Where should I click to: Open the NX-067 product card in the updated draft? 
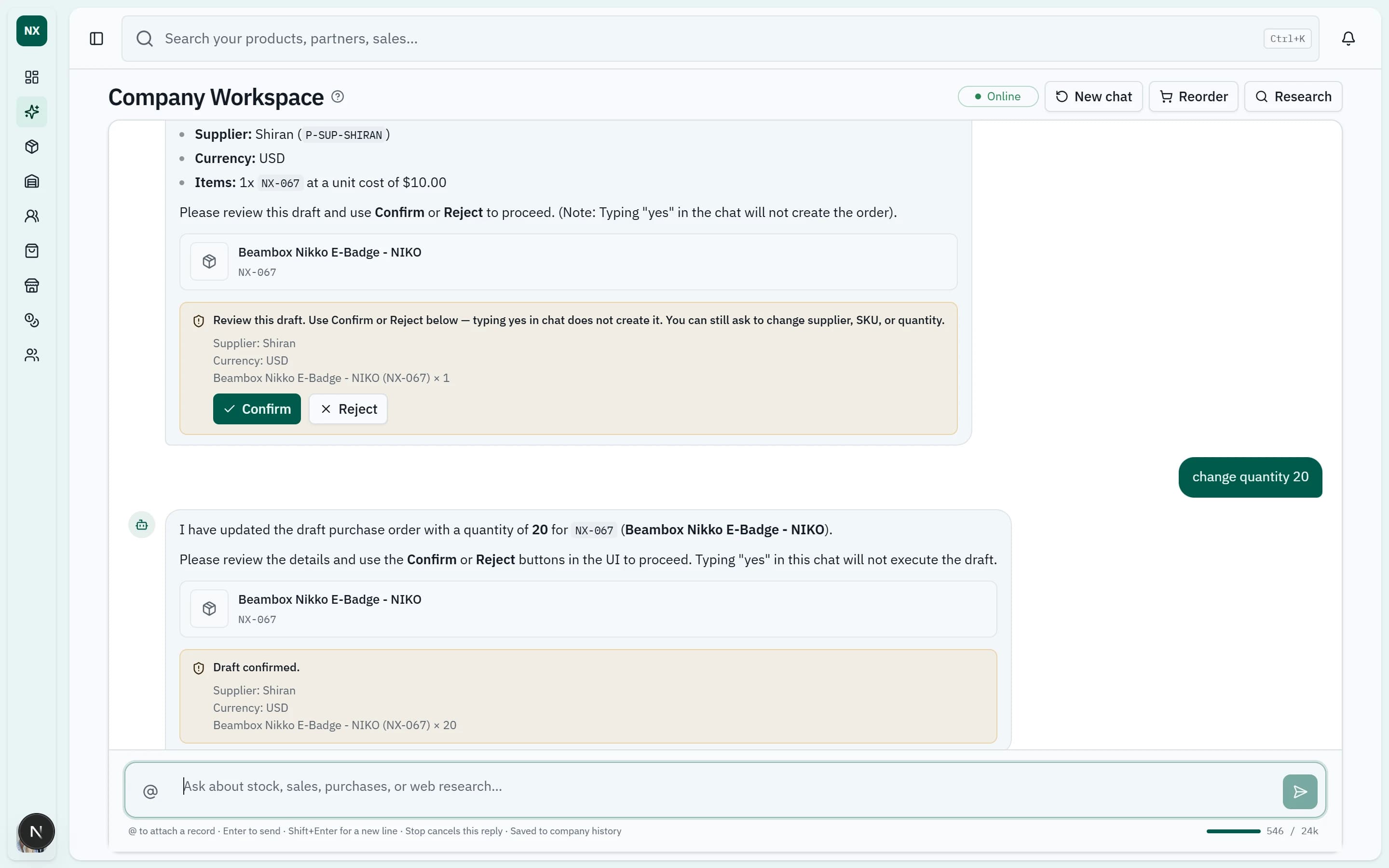point(588,609)
